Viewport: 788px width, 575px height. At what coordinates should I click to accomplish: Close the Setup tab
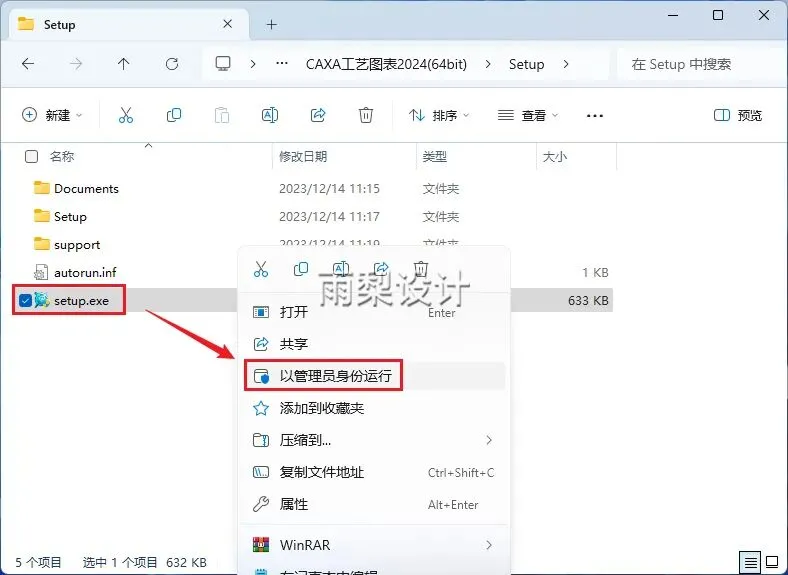click(228, 24)
